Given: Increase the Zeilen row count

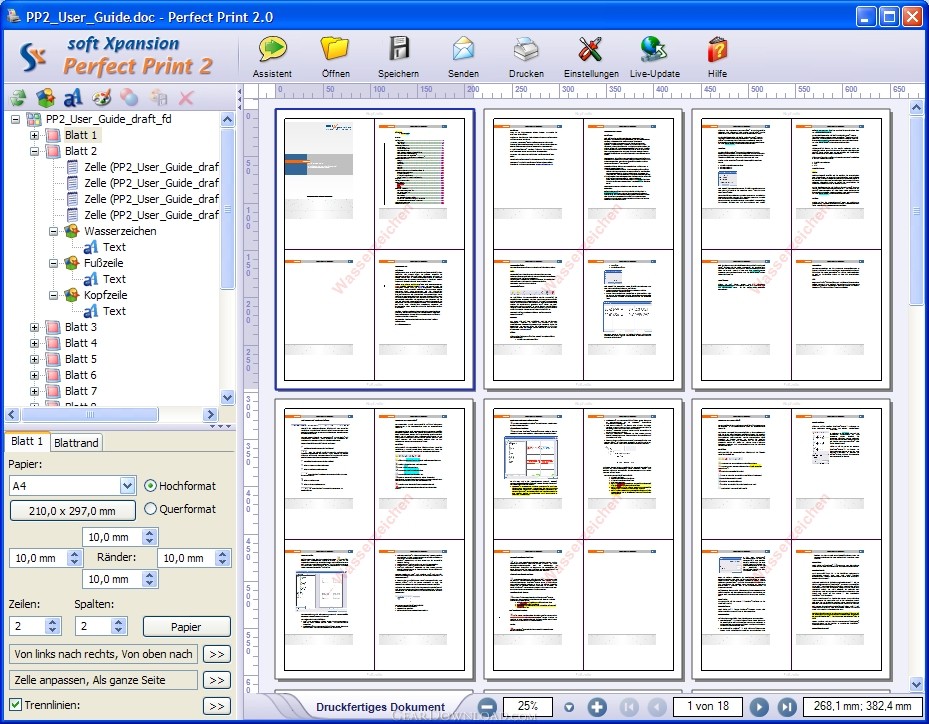Looking at the screenshot, I should (53, 622).
